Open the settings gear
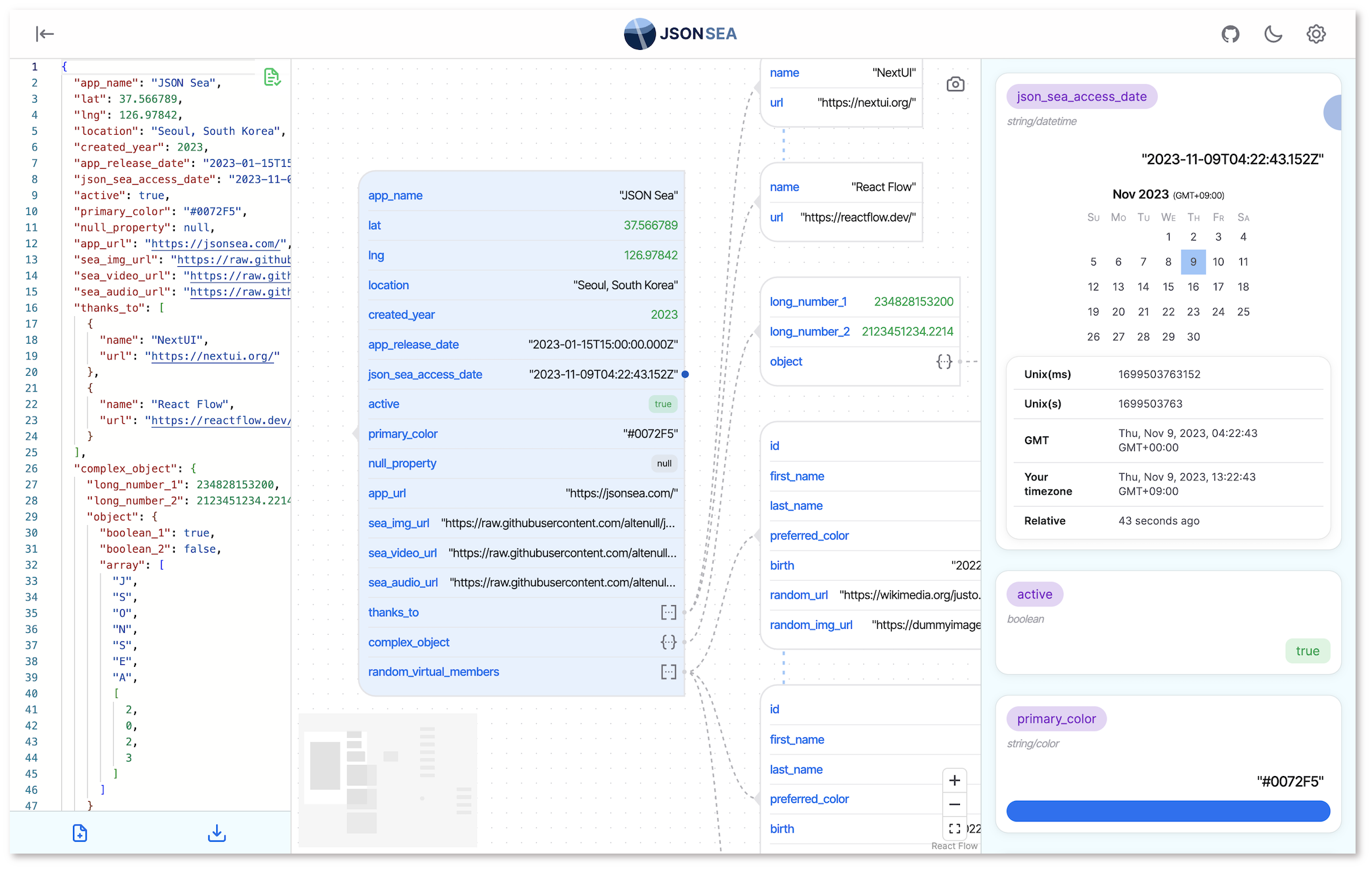 (1315, 34)
